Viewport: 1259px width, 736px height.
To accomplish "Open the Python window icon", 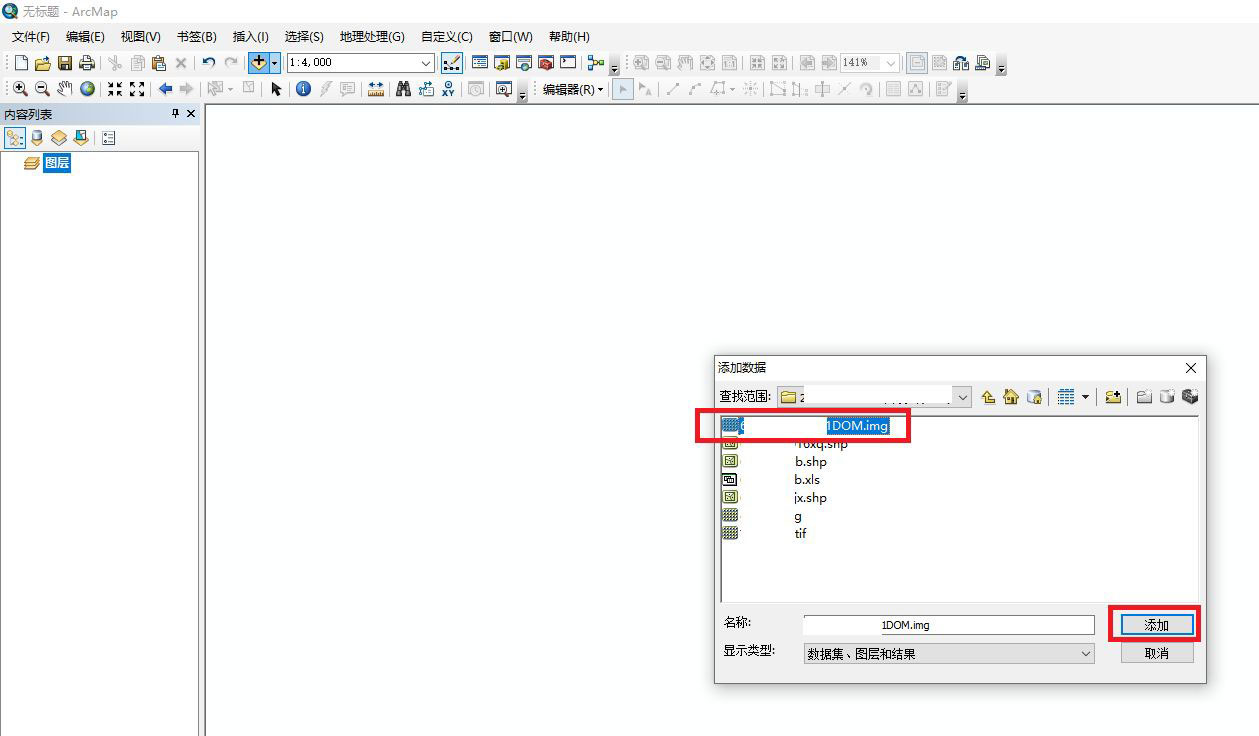I will pyautogui.click(x=568, y=63).
